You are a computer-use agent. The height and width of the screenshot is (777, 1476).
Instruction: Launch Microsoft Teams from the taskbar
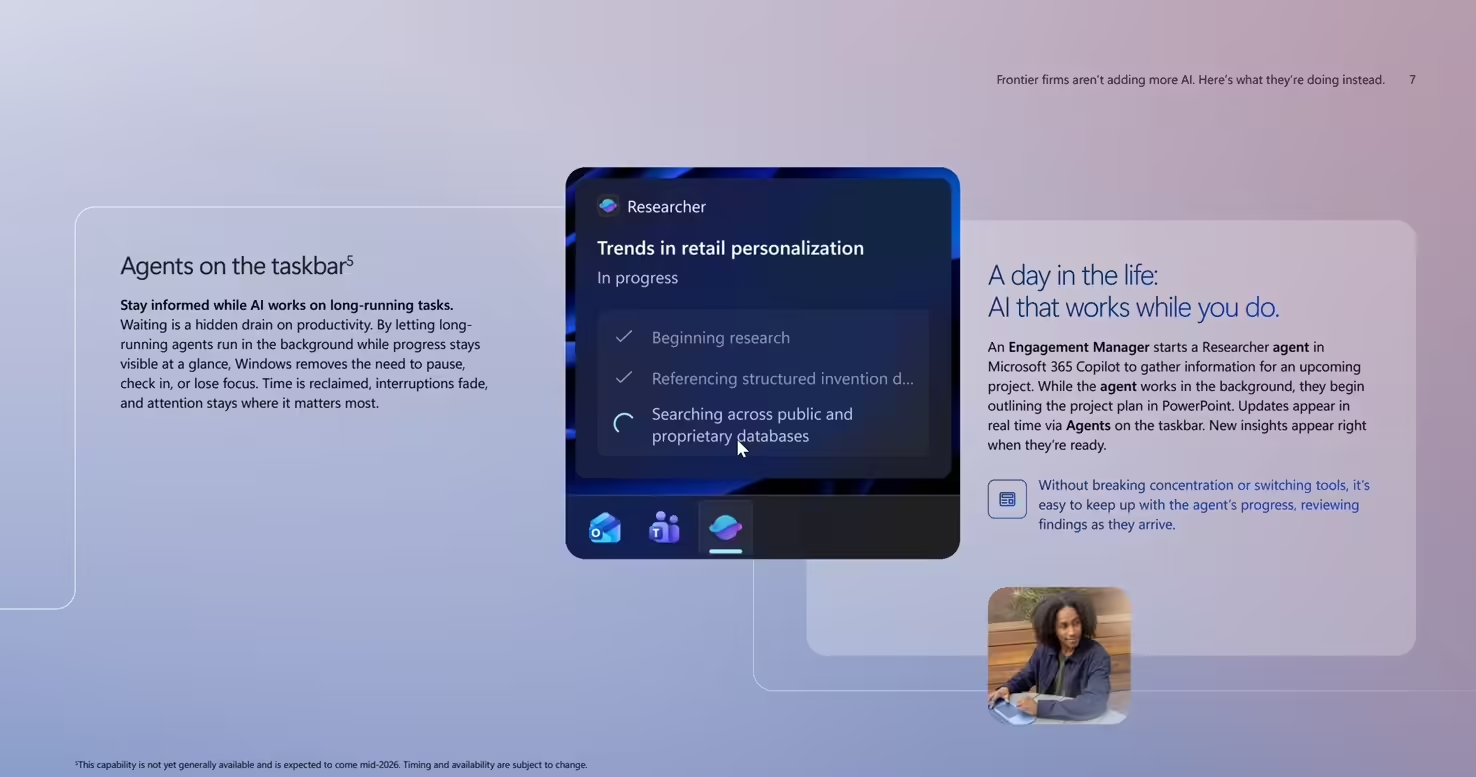coord(664,527)
